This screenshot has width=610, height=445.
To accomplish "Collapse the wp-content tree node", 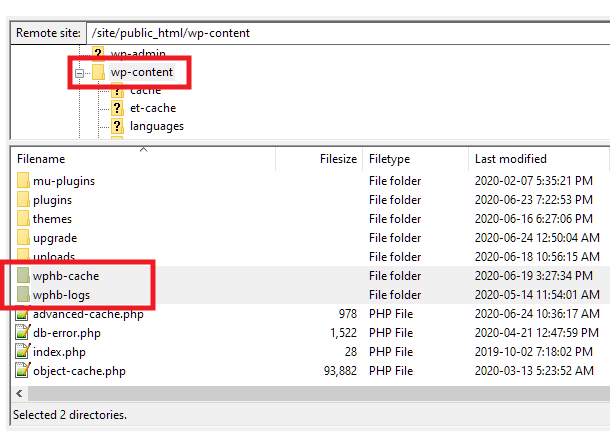I will (79, 73).
